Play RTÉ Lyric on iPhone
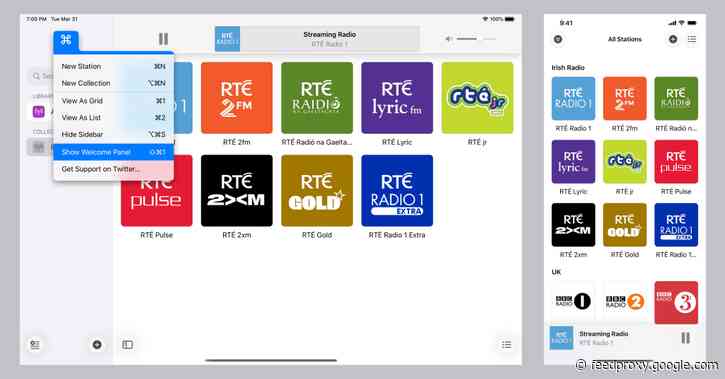 coord(573,162)
